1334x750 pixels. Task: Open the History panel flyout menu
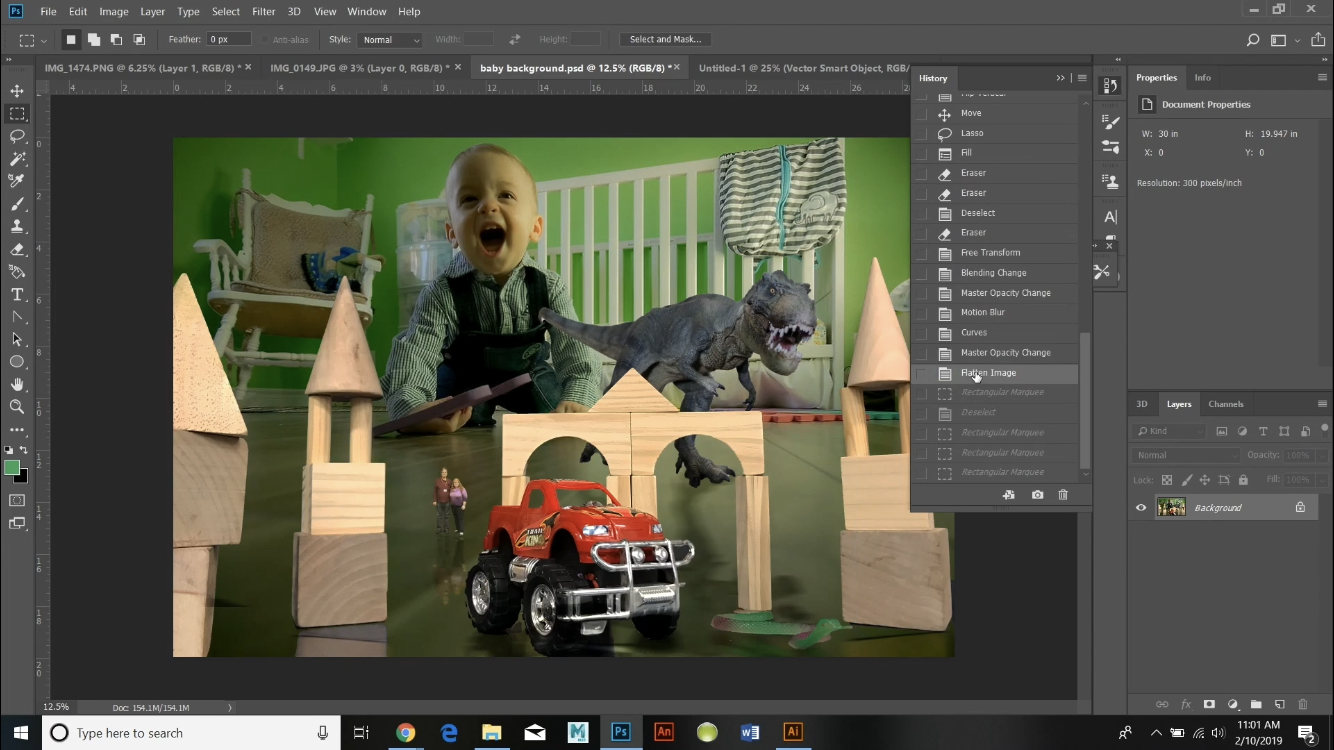[1081, 78]
